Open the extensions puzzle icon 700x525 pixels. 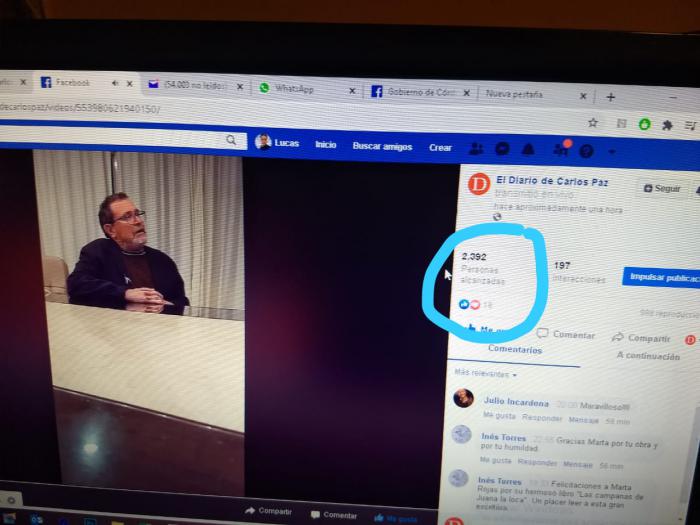[667, 125]
